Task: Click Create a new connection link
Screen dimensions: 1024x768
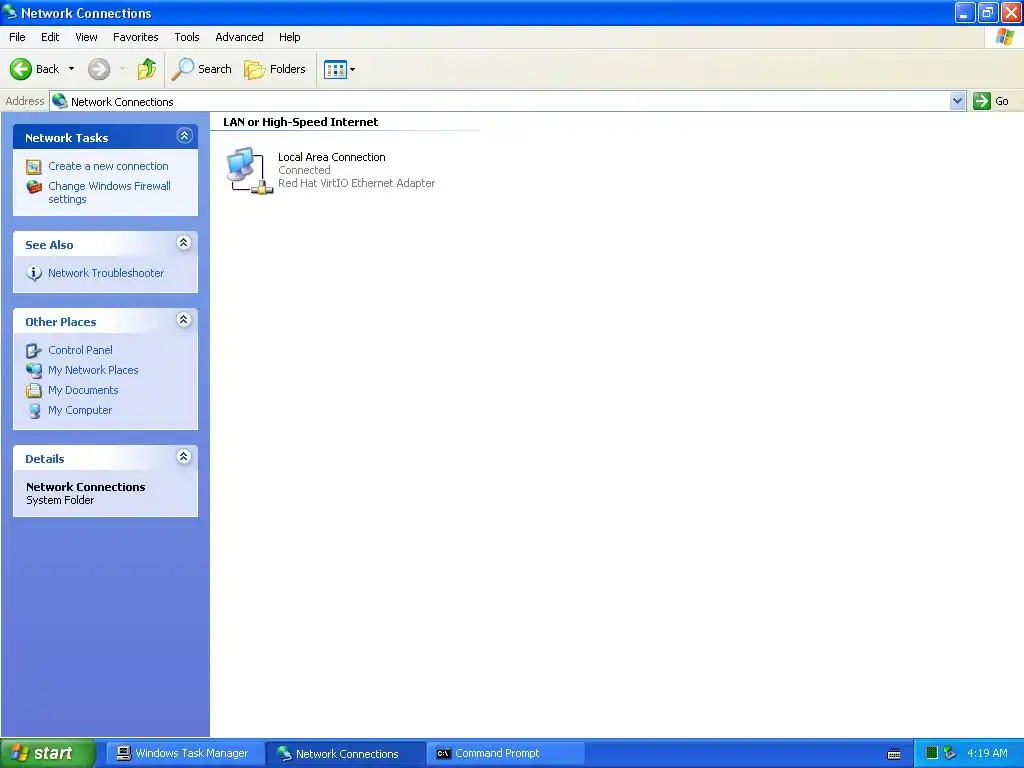Action: click(x=108, y=166)
